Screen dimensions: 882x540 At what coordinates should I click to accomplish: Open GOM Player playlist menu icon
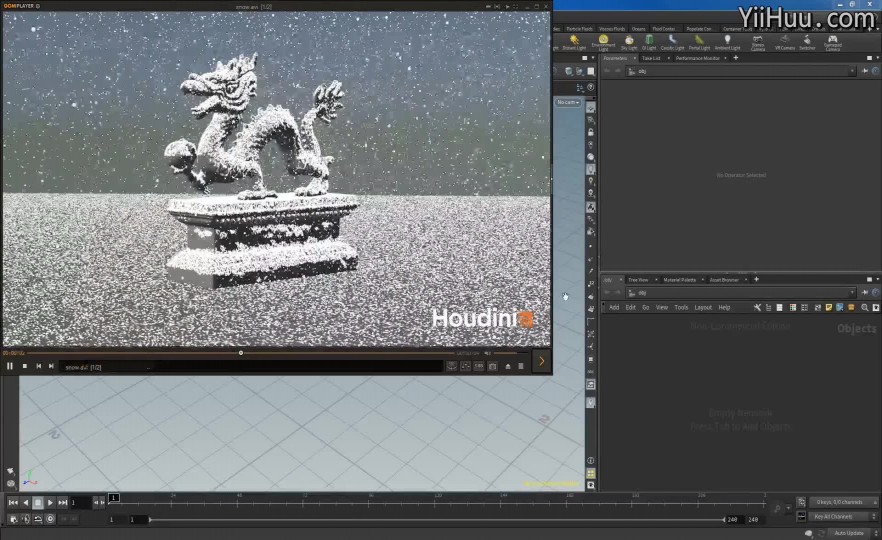click(x=521, y=366)
